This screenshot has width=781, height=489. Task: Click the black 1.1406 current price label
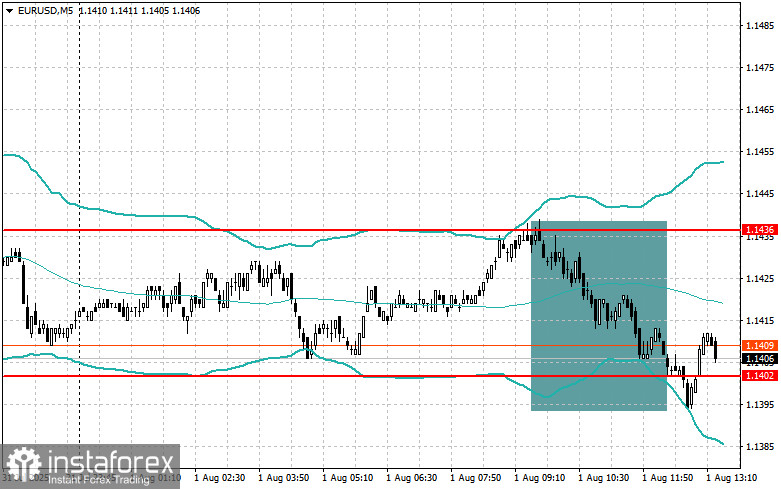tap(759, 359)
